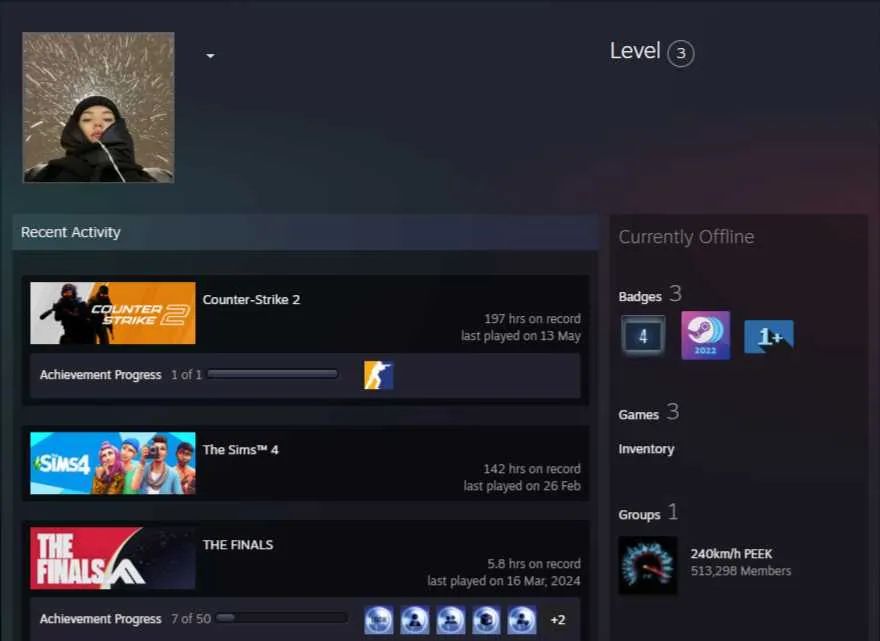Open the blue 1+ badge
The height and width of the screenshot is (641, 880).
(769, 336)
